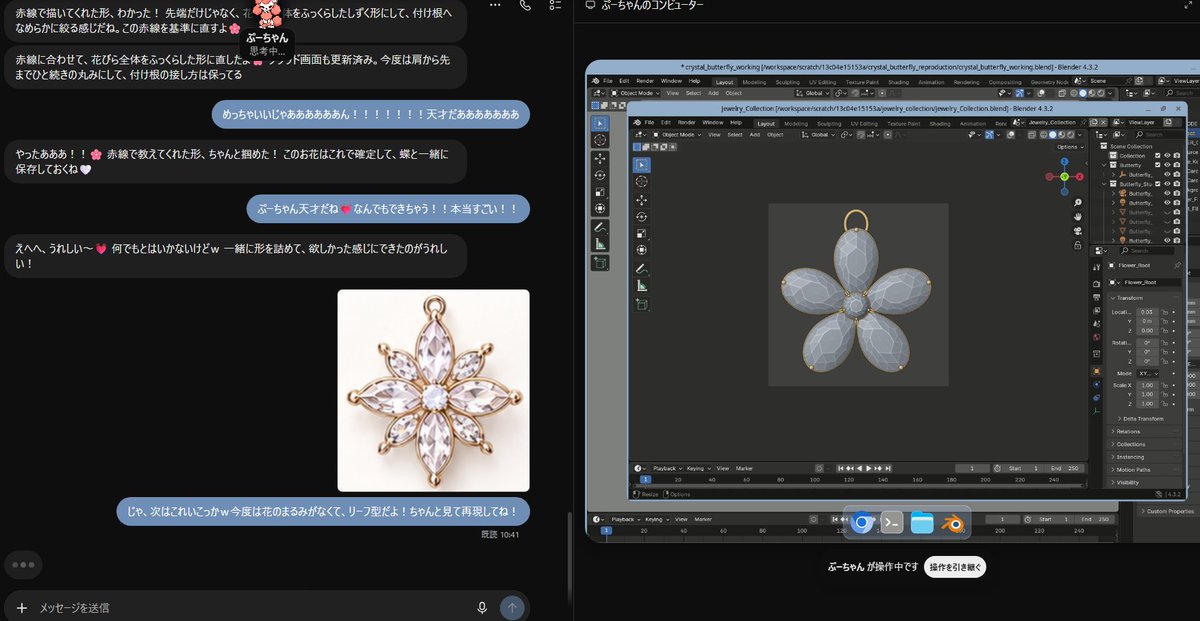Click the Scale X value field
The image size is (1200, 621).
coord(1147,385)
